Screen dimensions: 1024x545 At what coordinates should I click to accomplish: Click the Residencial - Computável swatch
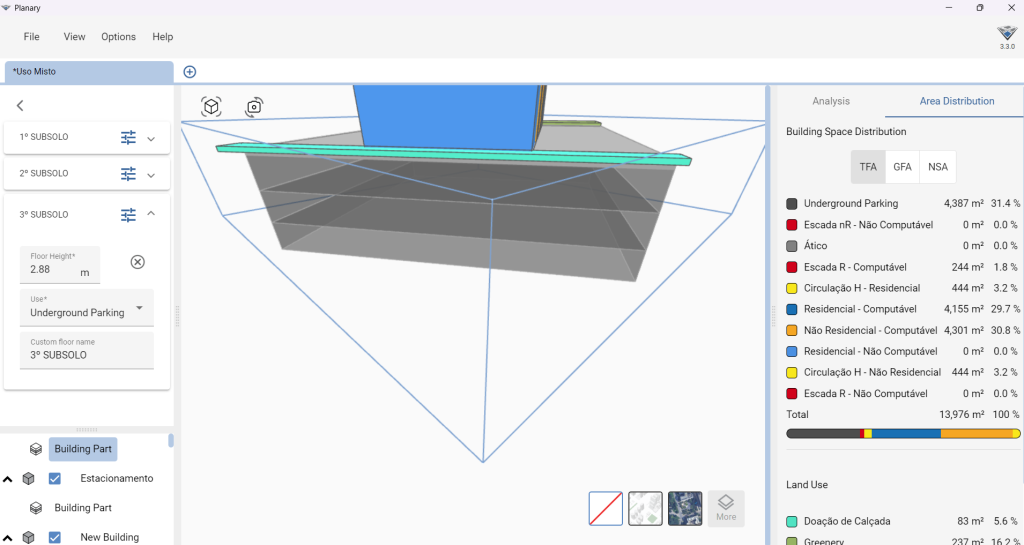click(792, 309)
